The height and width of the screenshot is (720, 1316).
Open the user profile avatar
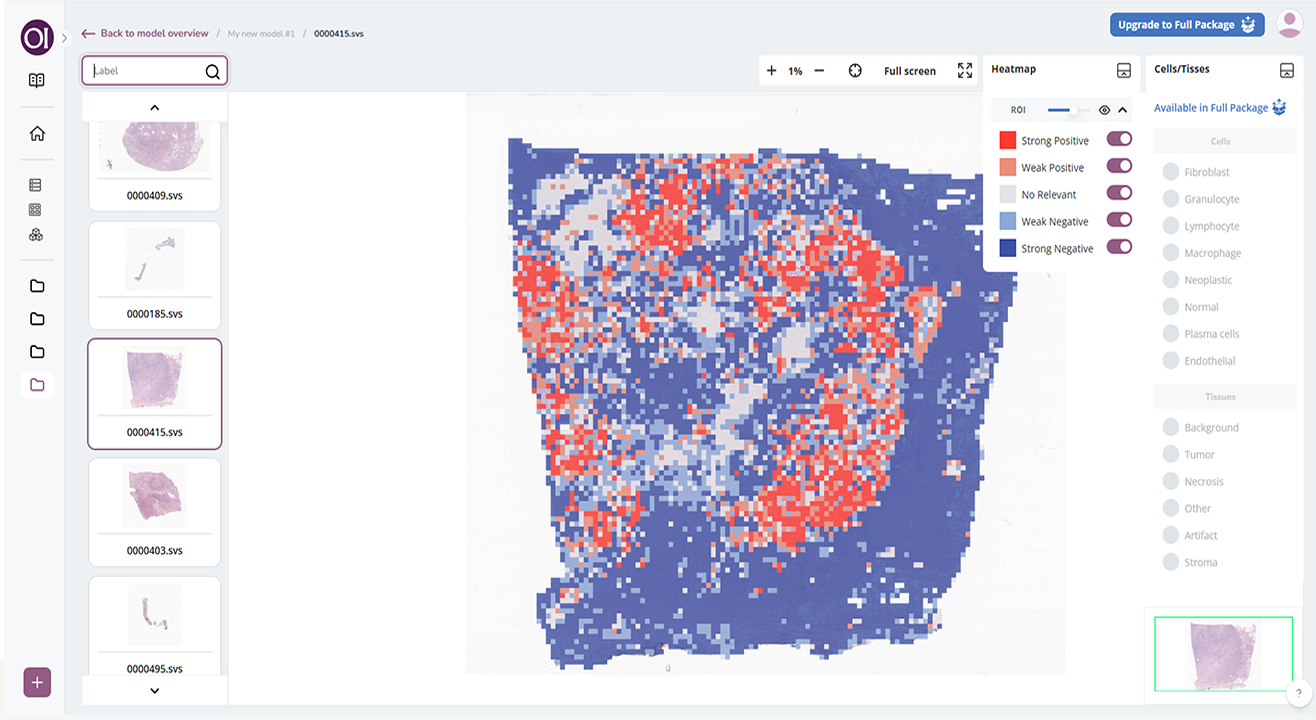coord(1289,24)
